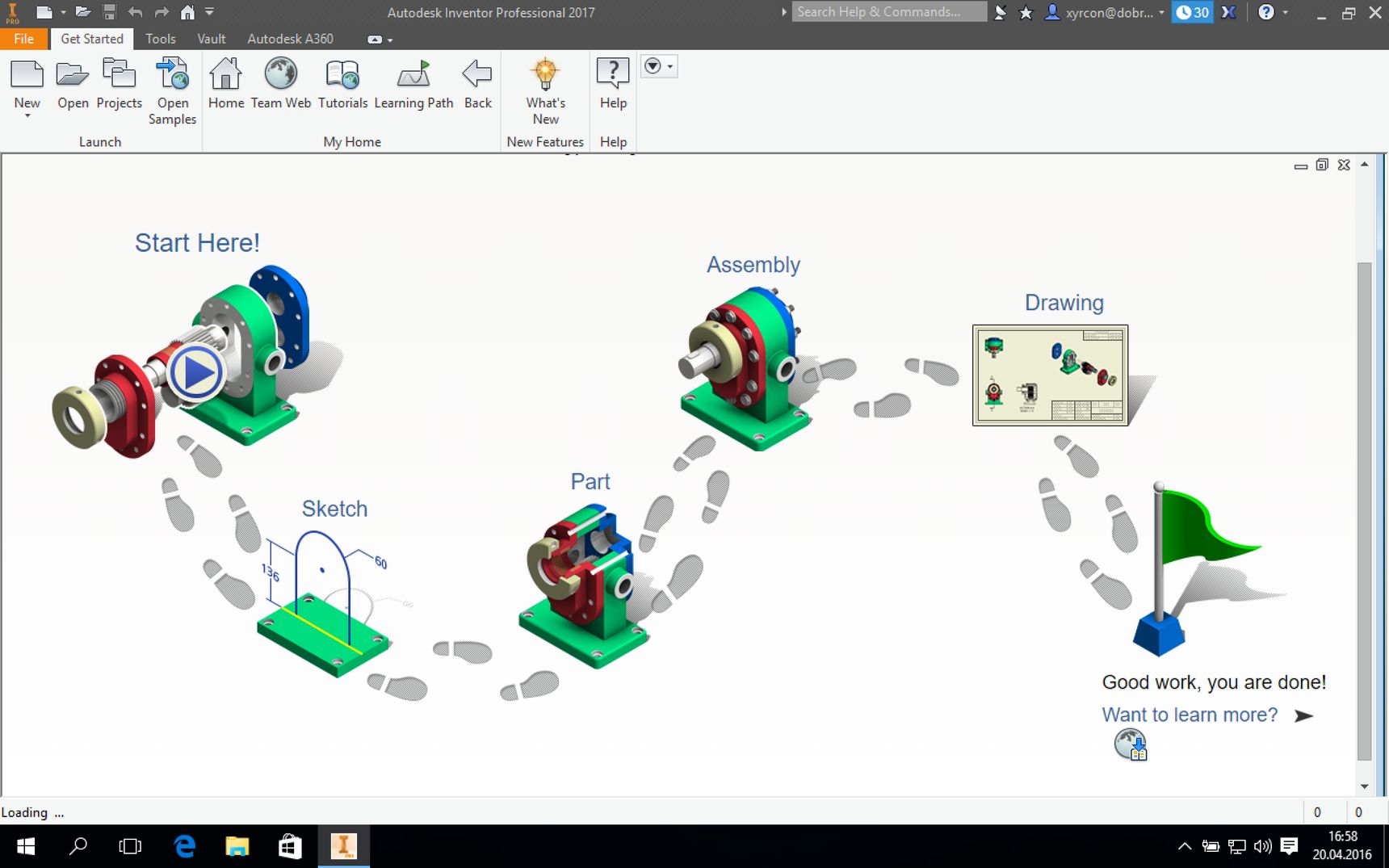Click the Assembly label
This screenshot has width=1389, height=868.
point(753,265)
